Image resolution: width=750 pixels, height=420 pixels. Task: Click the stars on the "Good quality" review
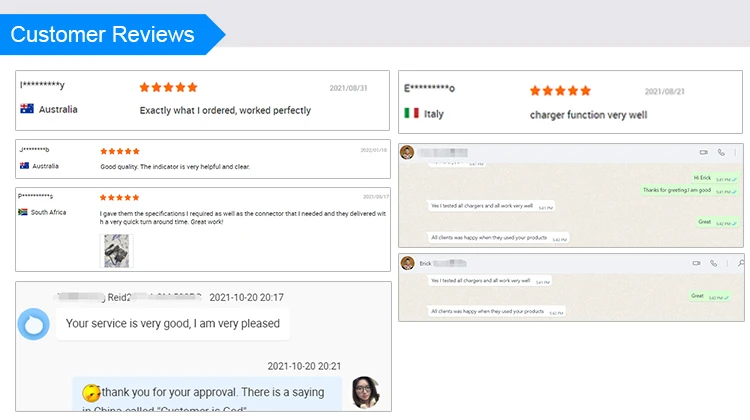120,151
